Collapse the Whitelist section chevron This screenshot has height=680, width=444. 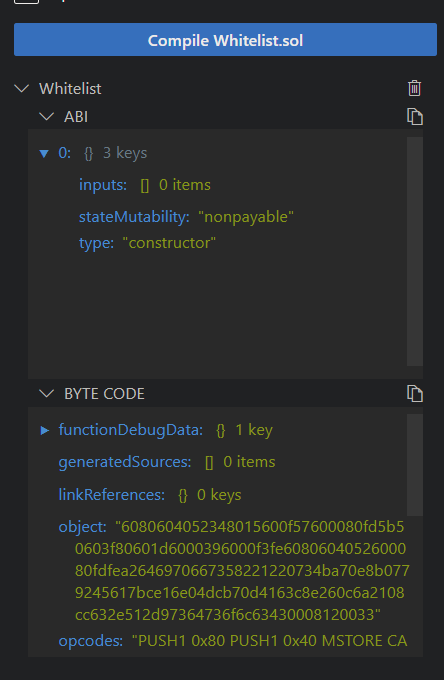(22, 88)
